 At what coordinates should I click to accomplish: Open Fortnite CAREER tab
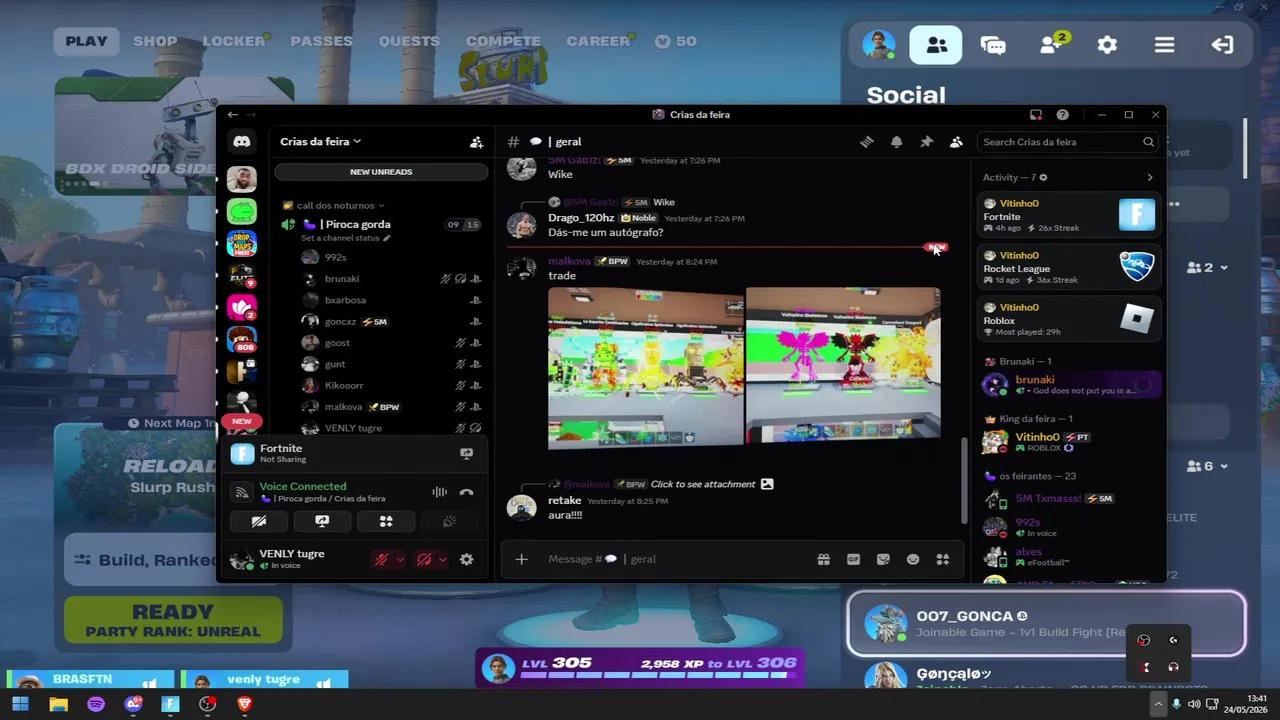[x=598, y=41]
